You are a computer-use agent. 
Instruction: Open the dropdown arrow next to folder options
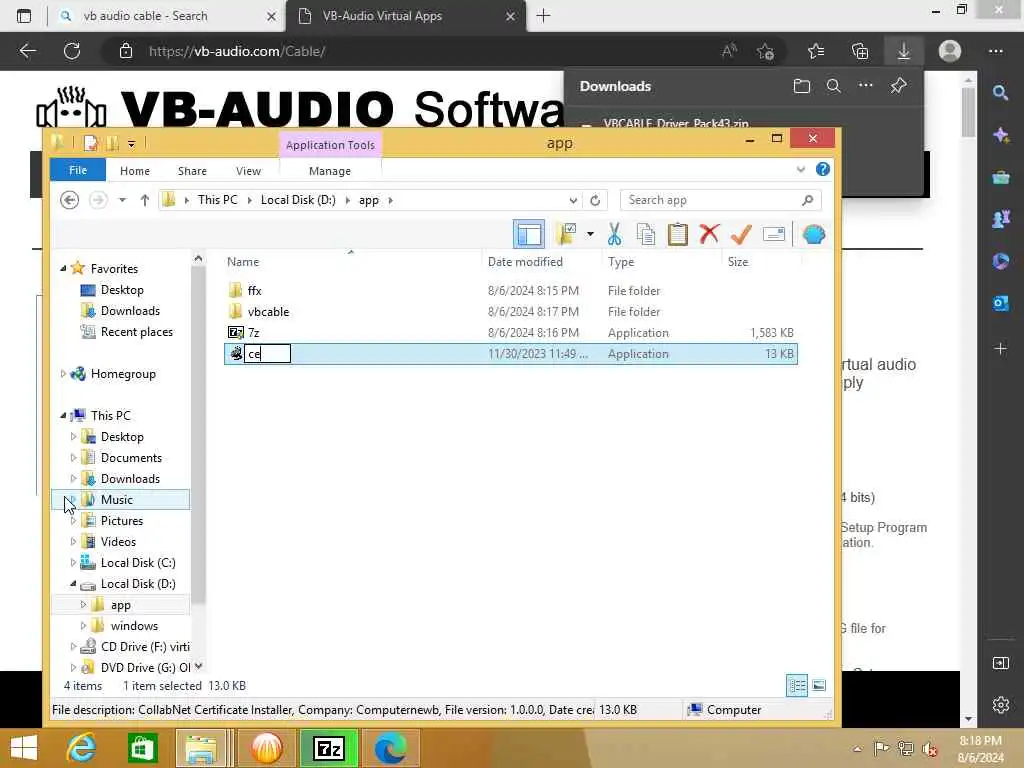[590, 234]
